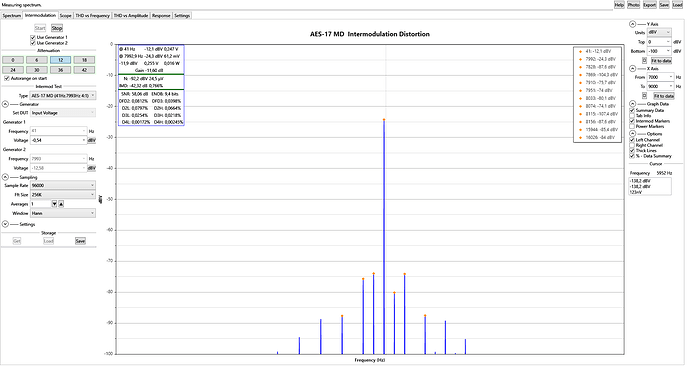Click the top bar Save button
690x379 pixels.
pyautogui.click(x=664, y=5)
